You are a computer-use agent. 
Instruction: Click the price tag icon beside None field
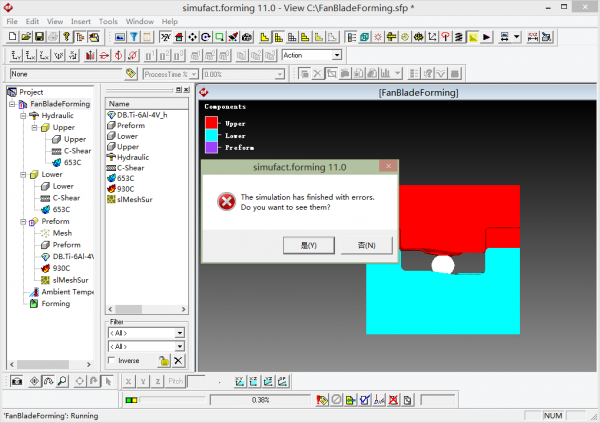(131, 73)
